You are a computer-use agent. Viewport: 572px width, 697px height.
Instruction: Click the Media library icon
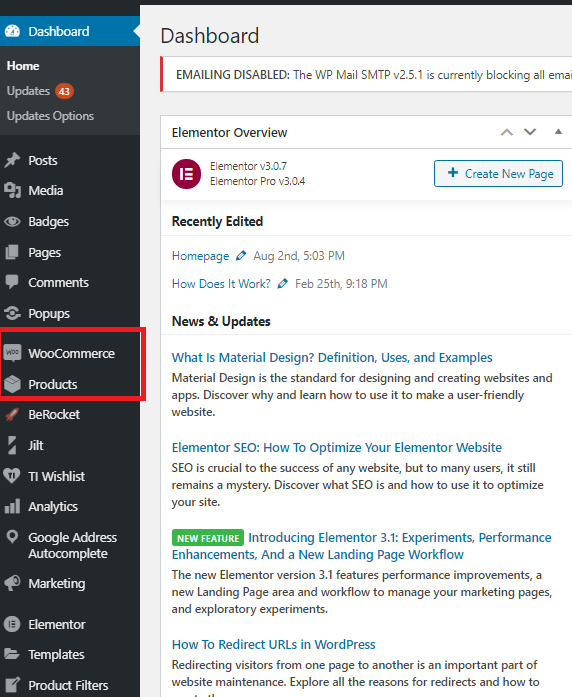(x=12, y=190)
